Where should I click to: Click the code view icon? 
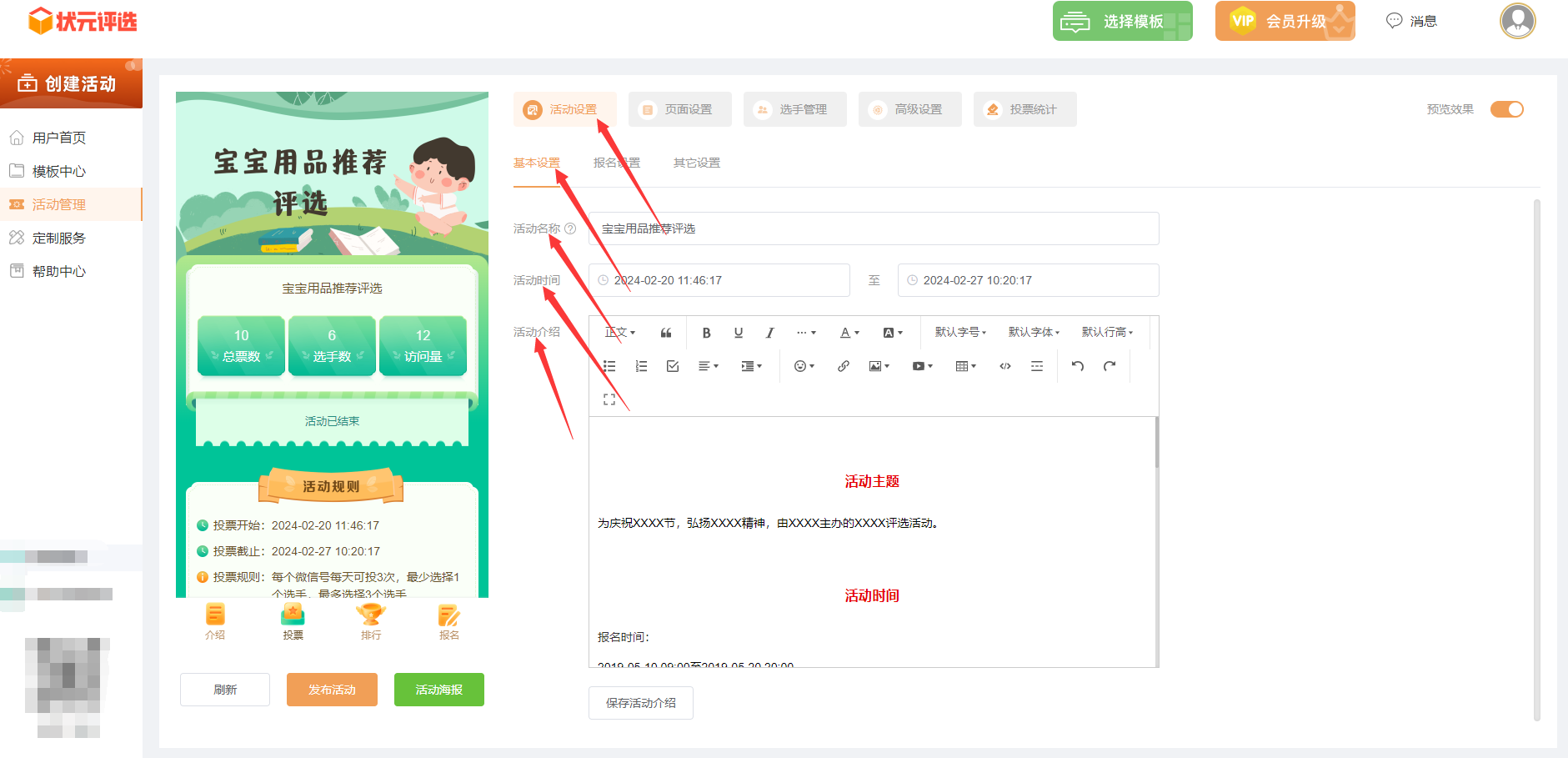pyautogui.click(x=1005, y=366)
